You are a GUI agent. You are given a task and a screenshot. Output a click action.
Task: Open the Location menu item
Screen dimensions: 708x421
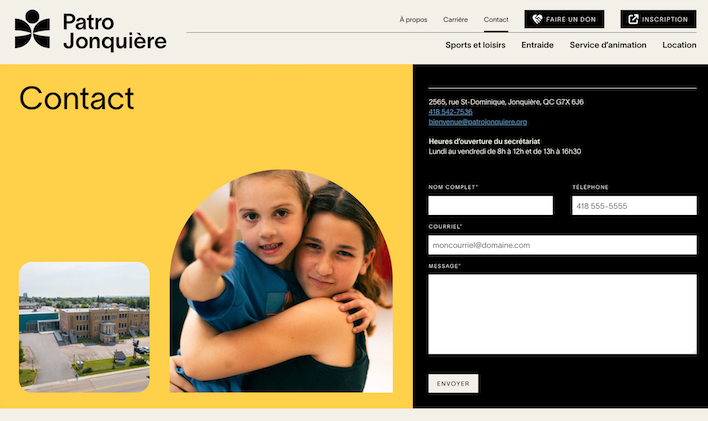click(679, 45)
